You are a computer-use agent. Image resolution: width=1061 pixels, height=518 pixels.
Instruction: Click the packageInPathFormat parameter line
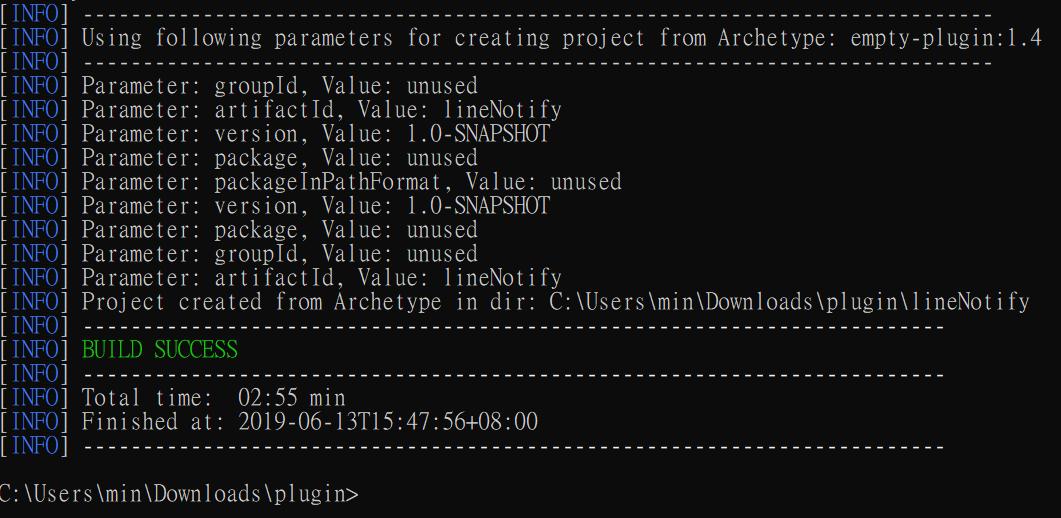[351, 182]
